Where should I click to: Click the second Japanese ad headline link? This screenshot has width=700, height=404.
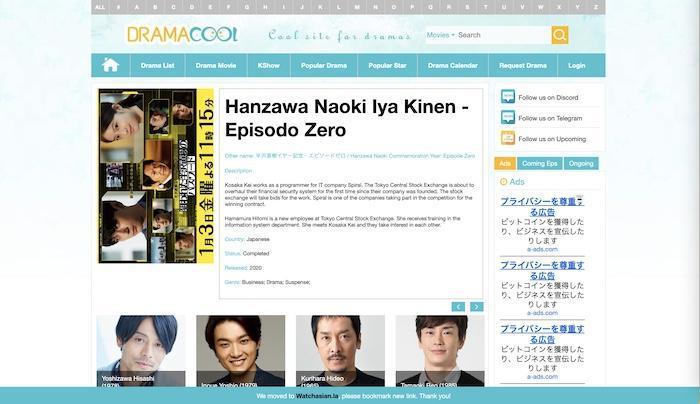[542, 271]
